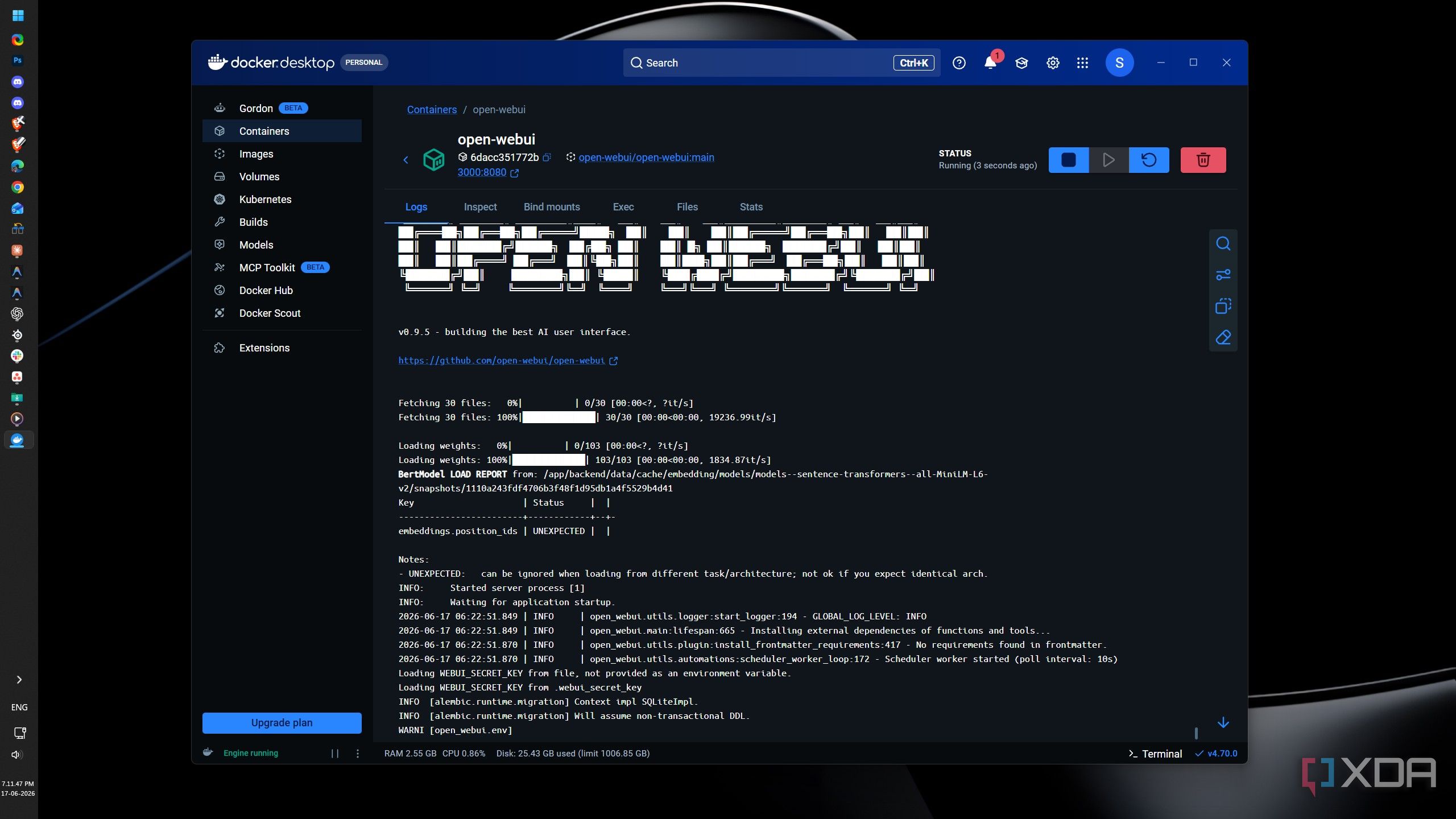Open engine more options three dots

357,754
